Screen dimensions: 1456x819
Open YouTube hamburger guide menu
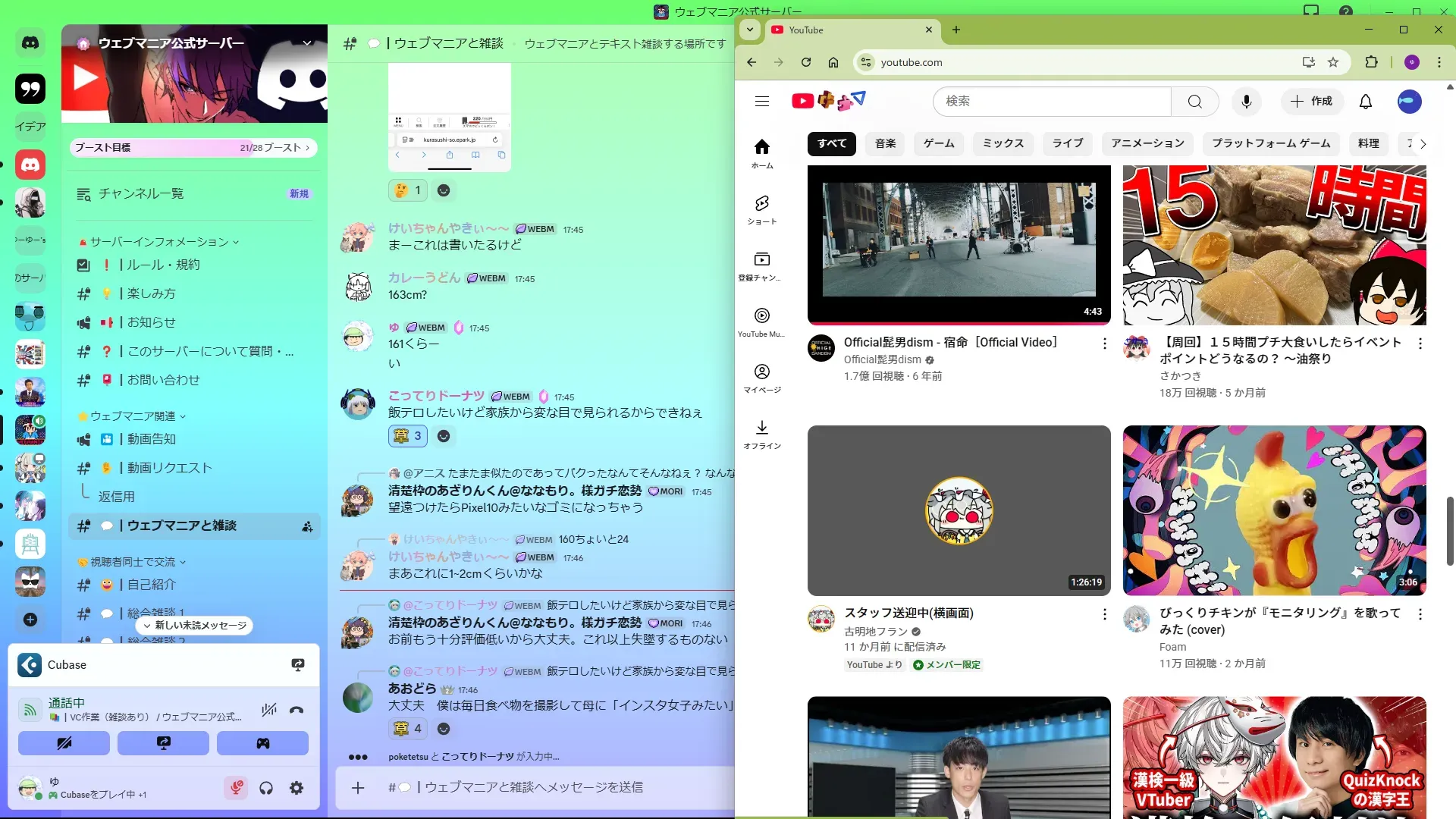(x=761, y=101)
